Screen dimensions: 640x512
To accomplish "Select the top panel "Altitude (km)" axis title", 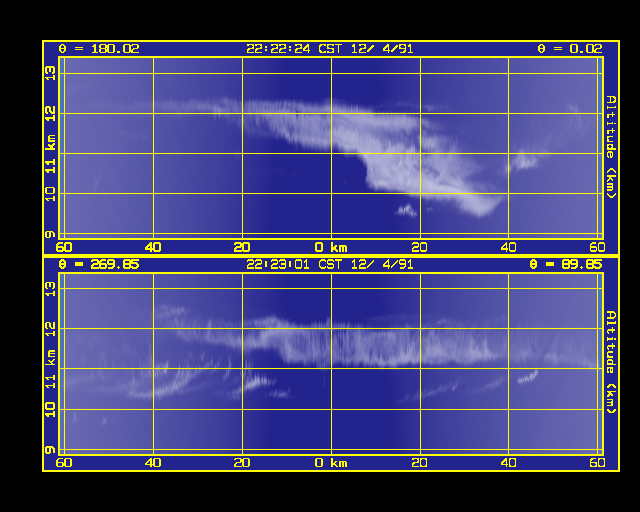I will [x=611, y=147].
